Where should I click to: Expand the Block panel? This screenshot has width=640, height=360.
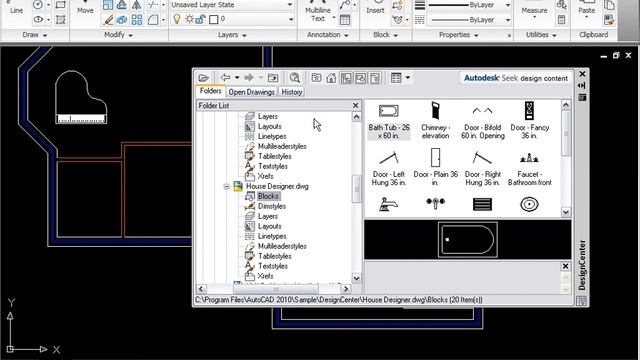pyautogui.click(x=385, y=35)
